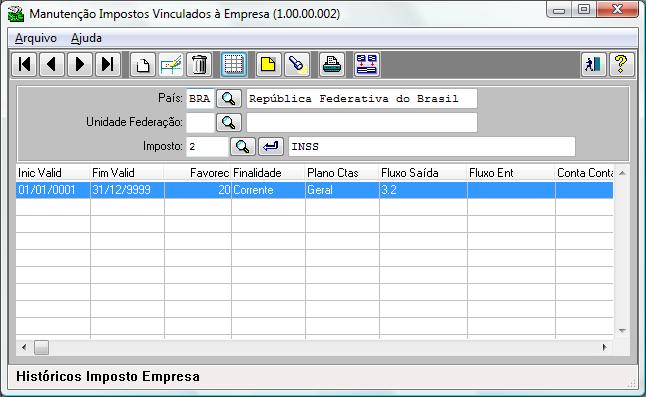
Task: Click the Unidade Federação code field
Action: (x=200, y=122)
